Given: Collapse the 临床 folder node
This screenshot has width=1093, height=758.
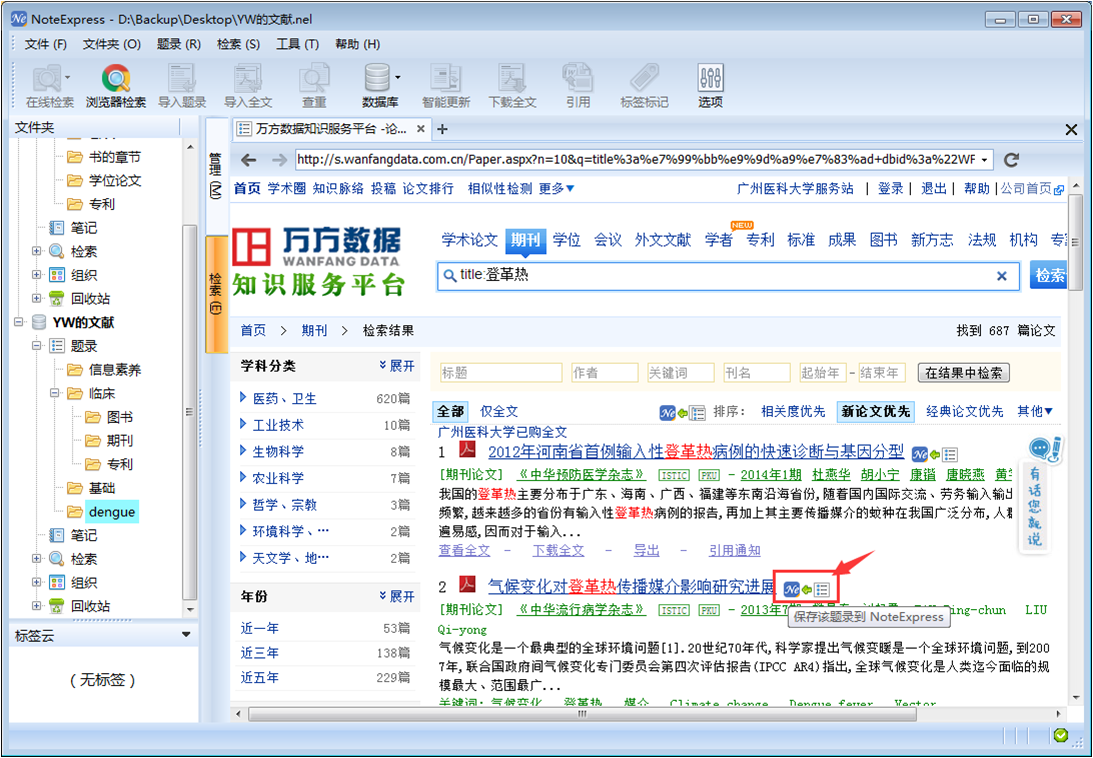Looking at the screenshot, I should click(55, 393).
